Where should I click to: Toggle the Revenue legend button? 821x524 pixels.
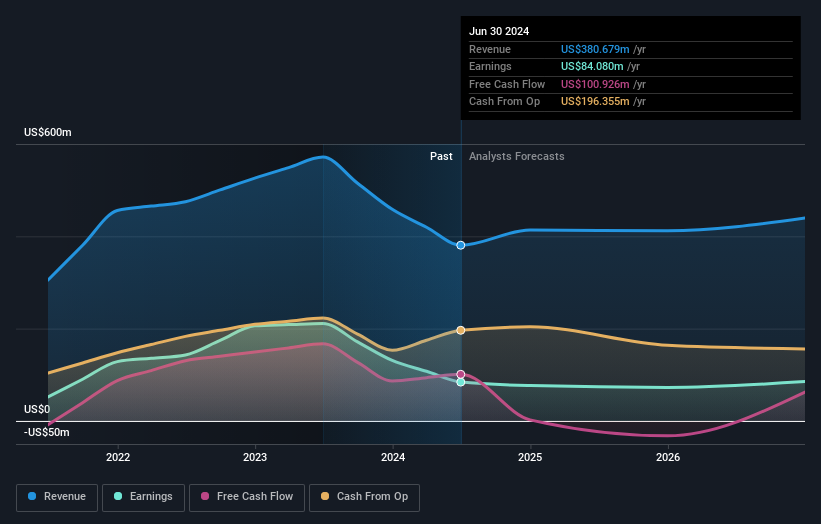(57, 497)
